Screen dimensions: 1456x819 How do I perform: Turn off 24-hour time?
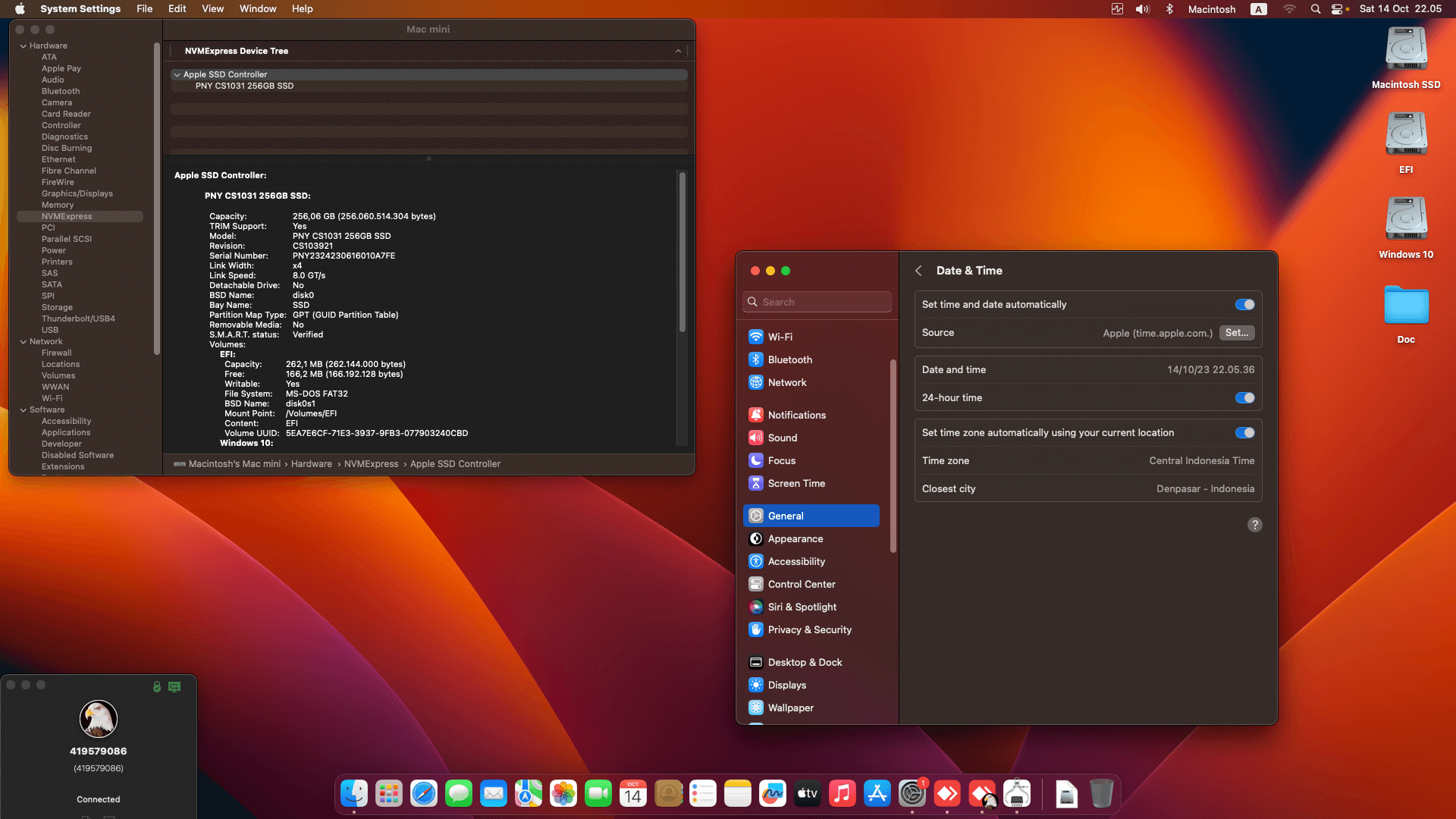tap(1244, 397)
